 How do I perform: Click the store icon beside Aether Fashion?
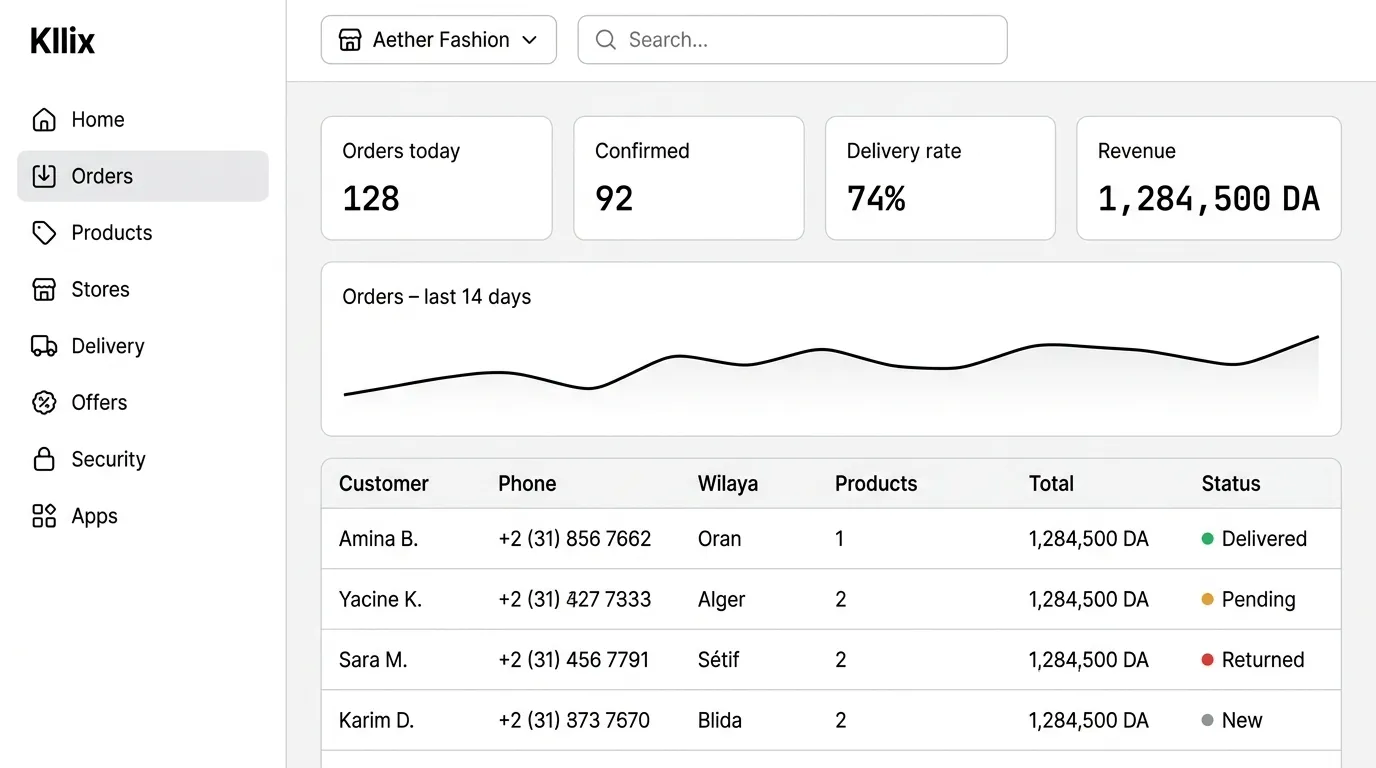point(350,40)
